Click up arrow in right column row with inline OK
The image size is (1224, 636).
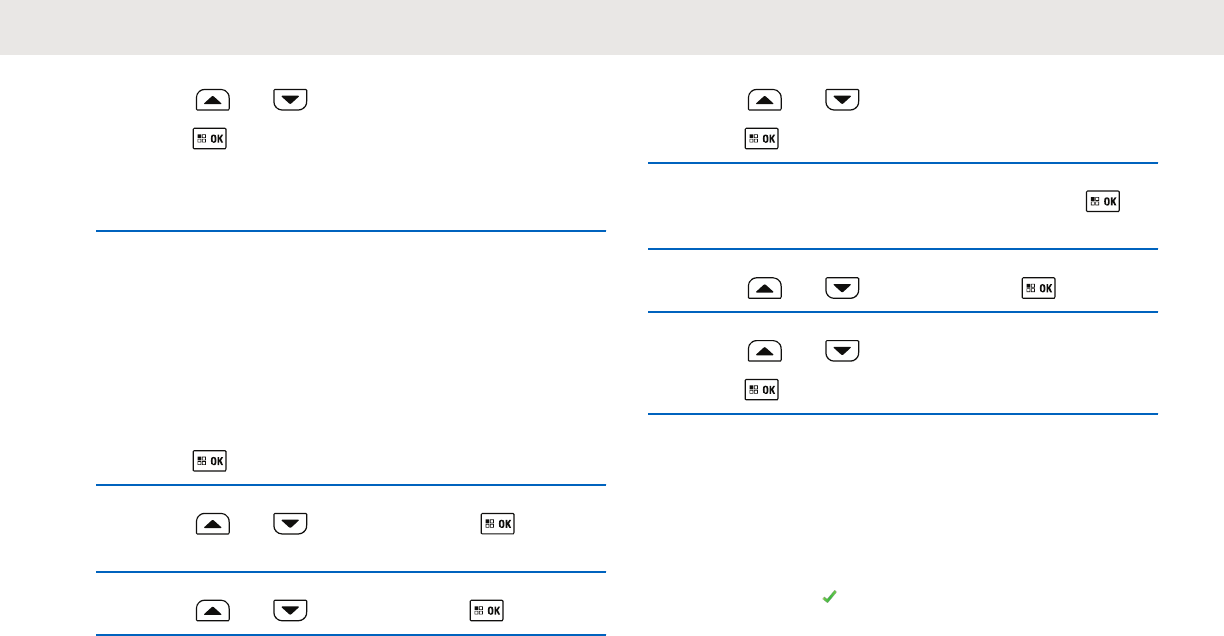765,289
